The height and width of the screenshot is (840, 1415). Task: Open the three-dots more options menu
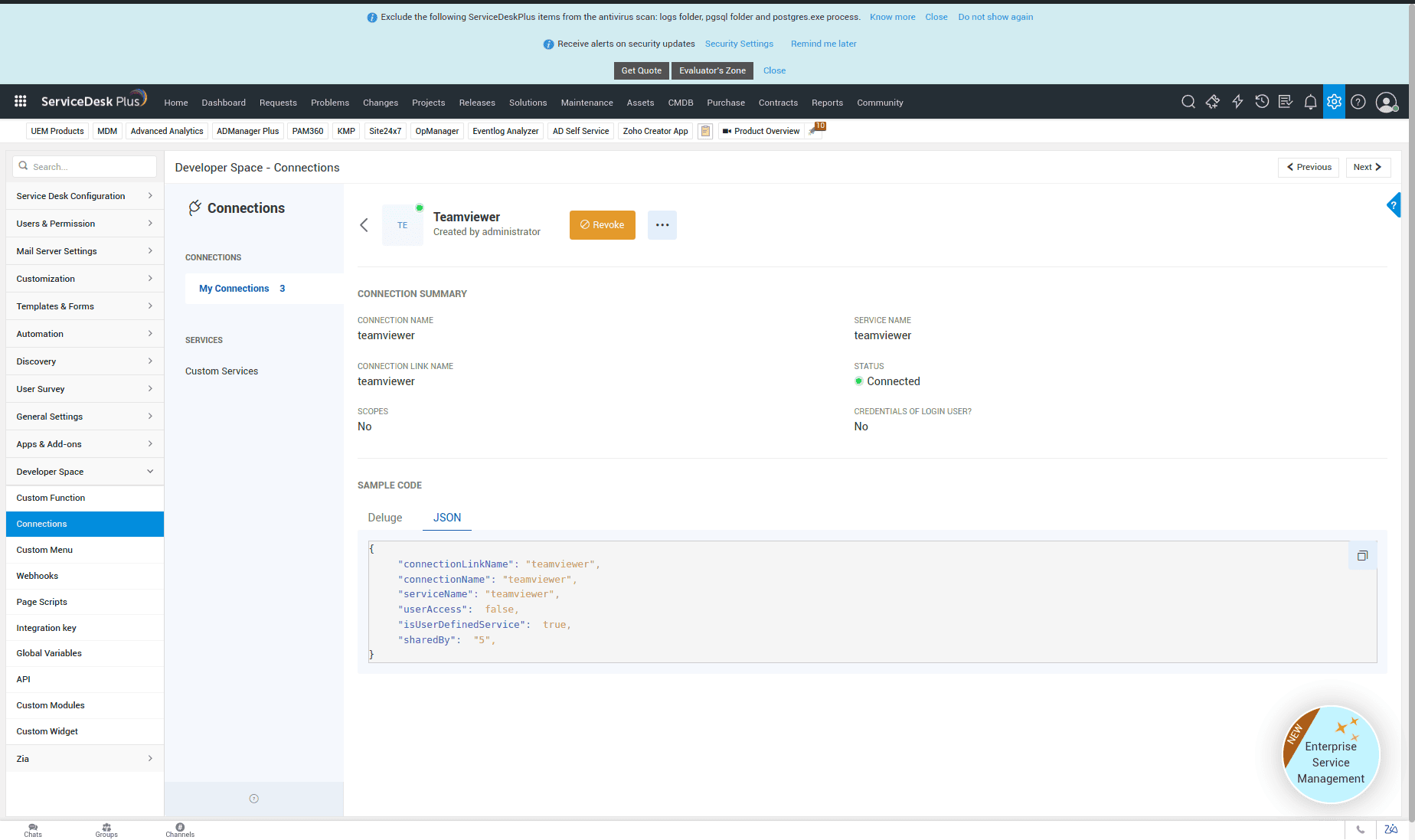[x=662, y=225]
